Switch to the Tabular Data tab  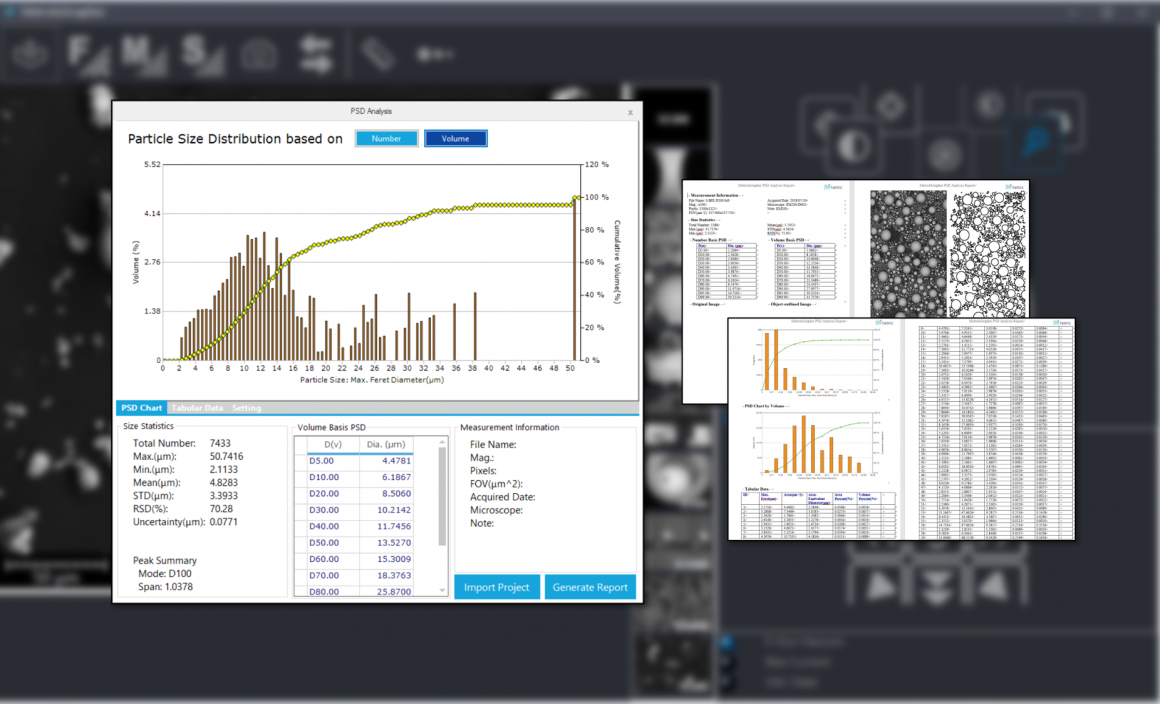tap(197, 407)
